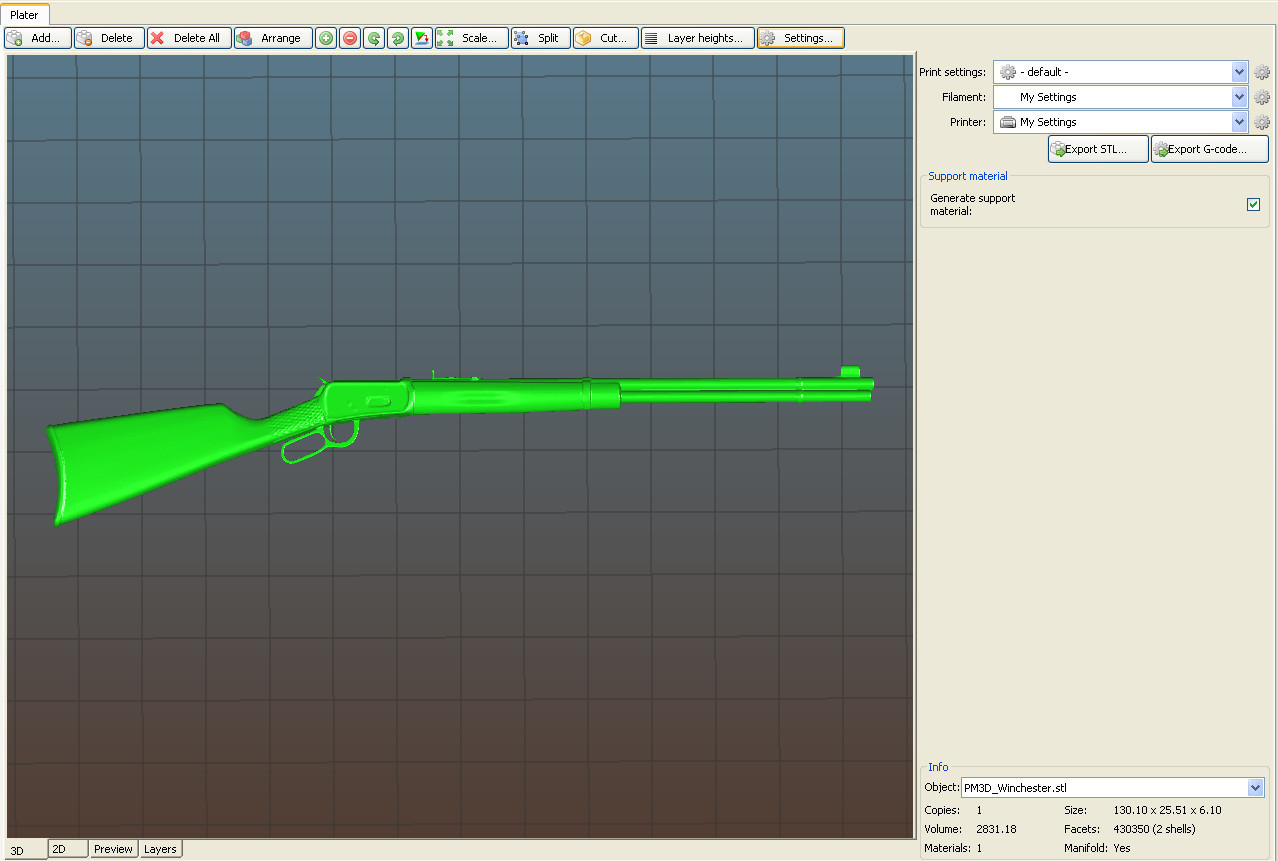Image resolution: width=1278 pixels, height=861 pixels.
Task: Split the object into parts
Action: [541, 38]
